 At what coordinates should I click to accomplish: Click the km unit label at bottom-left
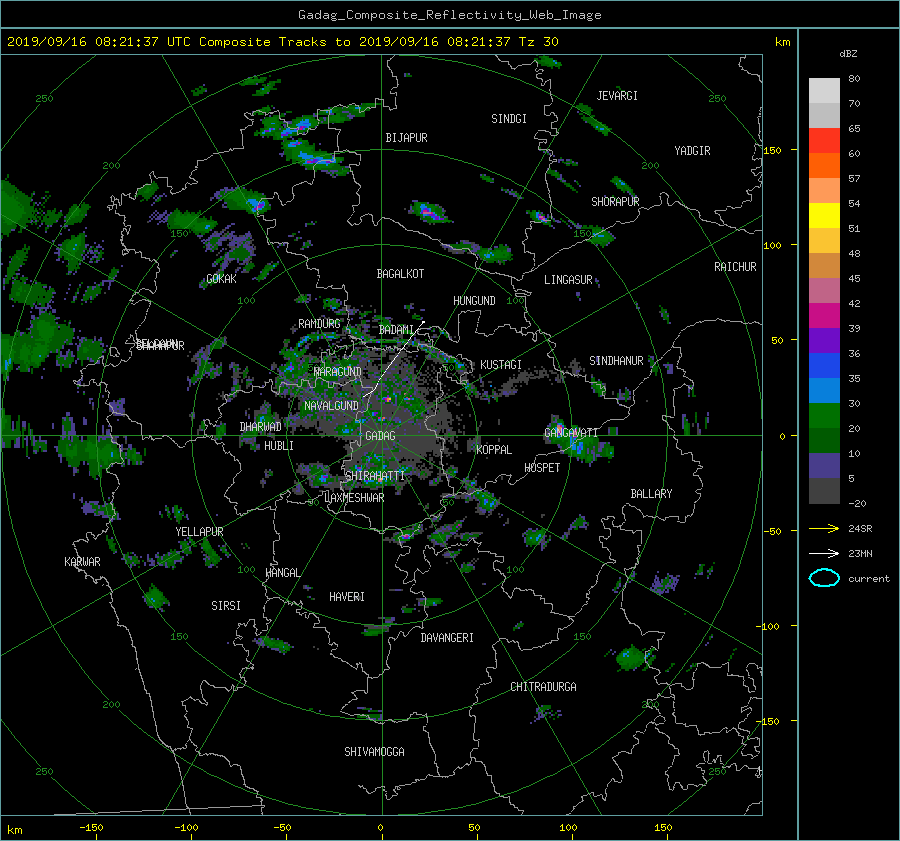14,830
